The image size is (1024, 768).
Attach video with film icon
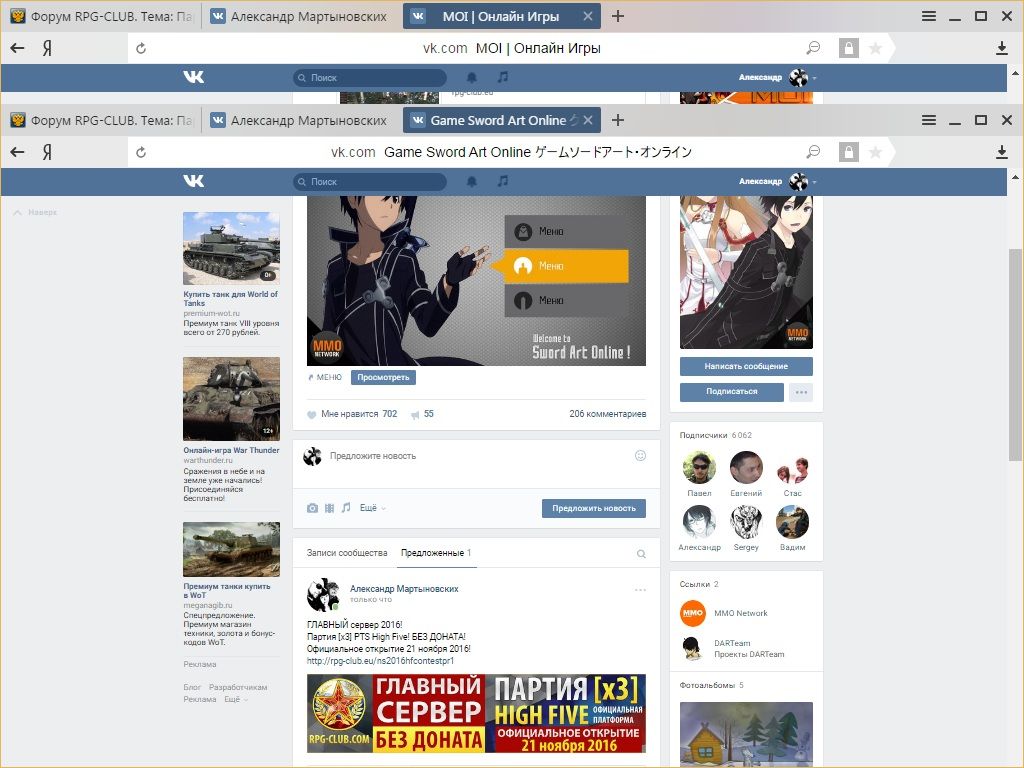pos(329,508)
